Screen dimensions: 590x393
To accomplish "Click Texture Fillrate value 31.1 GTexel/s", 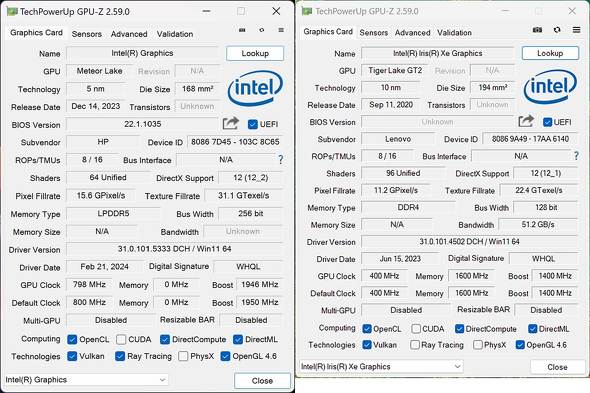I will click(244, 196).
